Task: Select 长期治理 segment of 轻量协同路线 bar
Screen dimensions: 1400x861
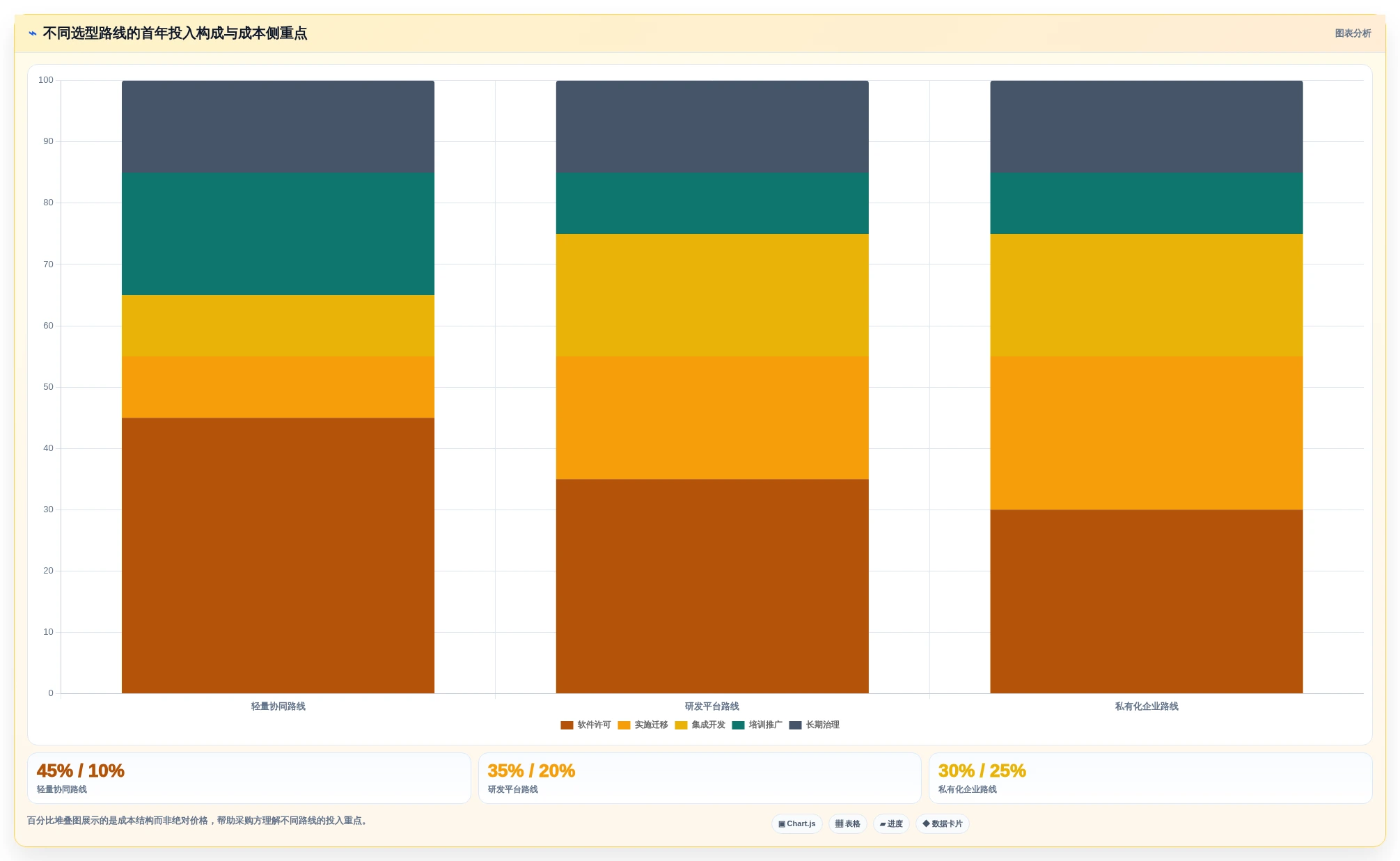Action: tap(278, 127)
